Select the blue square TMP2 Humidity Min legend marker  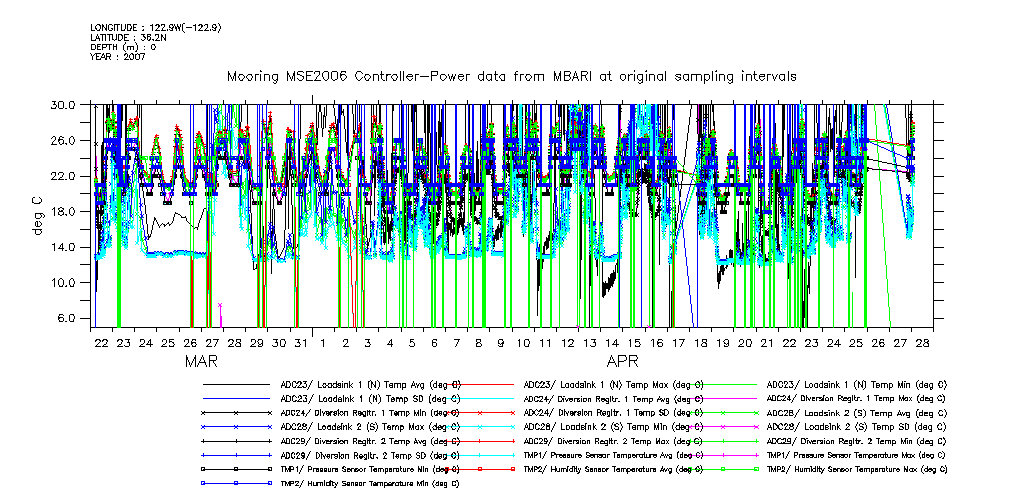(x=235, y=483)
